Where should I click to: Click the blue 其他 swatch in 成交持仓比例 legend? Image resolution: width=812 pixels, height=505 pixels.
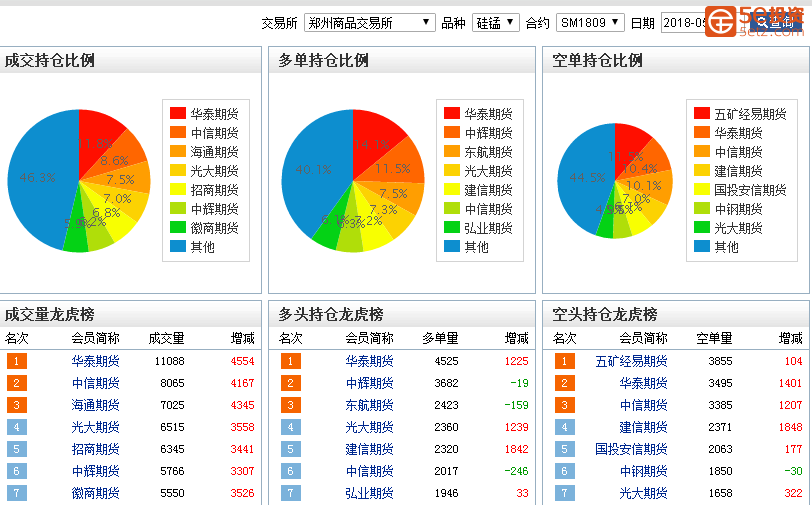coord(178,247)
